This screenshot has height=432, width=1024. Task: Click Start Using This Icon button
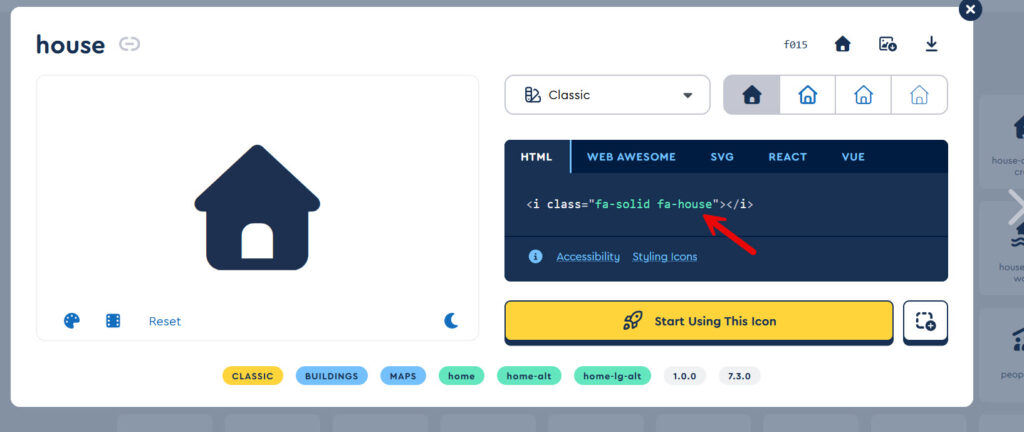click(x=699, y=321)
